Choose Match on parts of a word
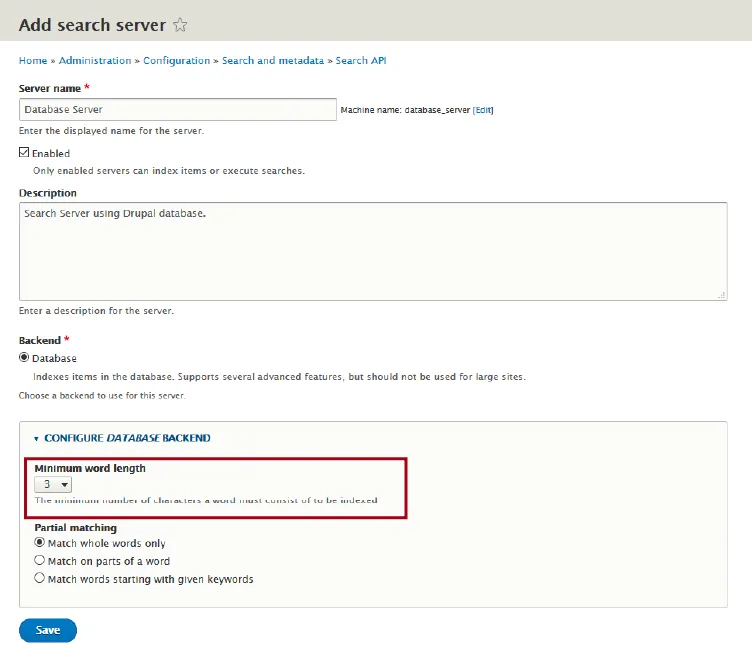The width and height of the screenshot is (752, 666). [x=39, y=560]
